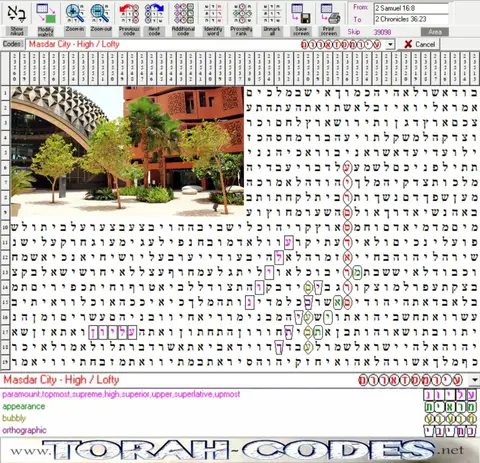
Task: Open the Proximity rank tool
Action: pos(242,14)
